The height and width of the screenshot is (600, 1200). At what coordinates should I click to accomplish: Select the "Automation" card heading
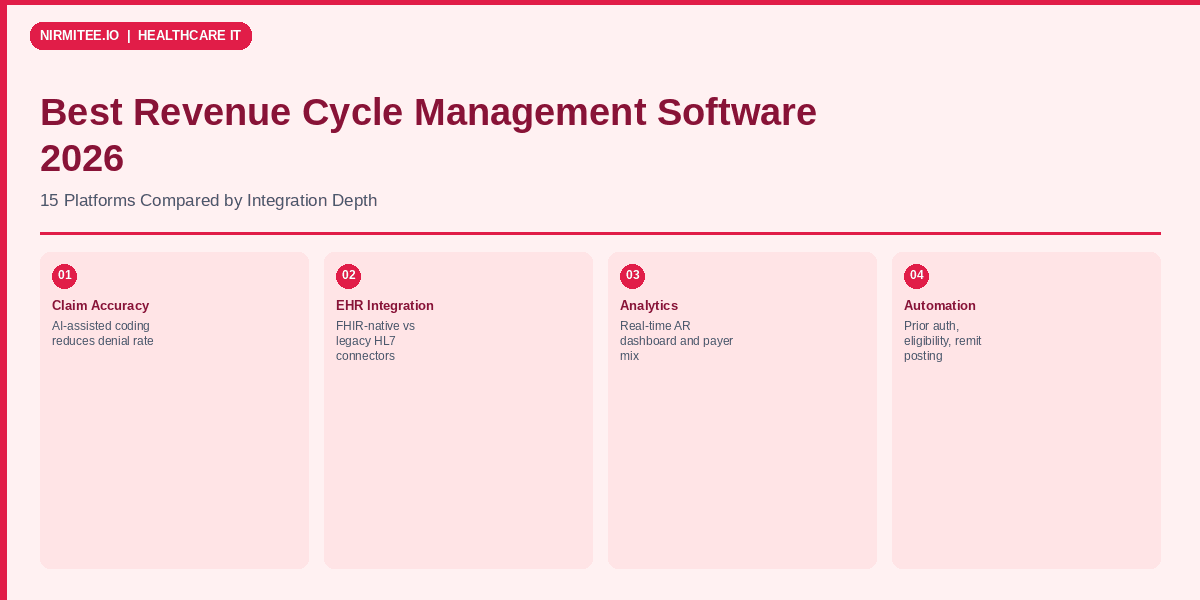click(940, 306)
